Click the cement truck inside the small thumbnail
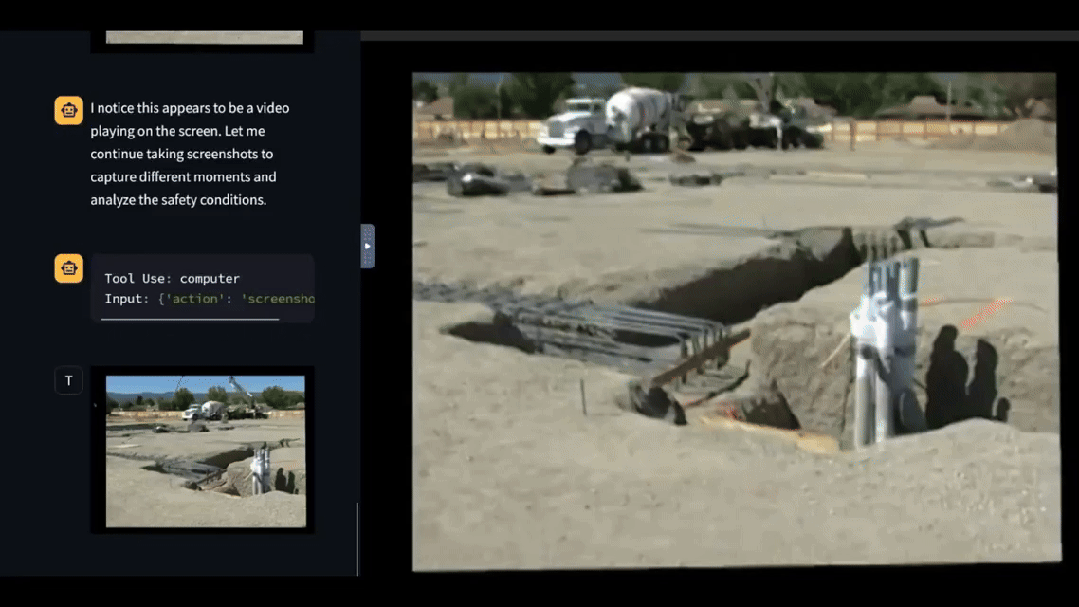 [x=212, y=409]
